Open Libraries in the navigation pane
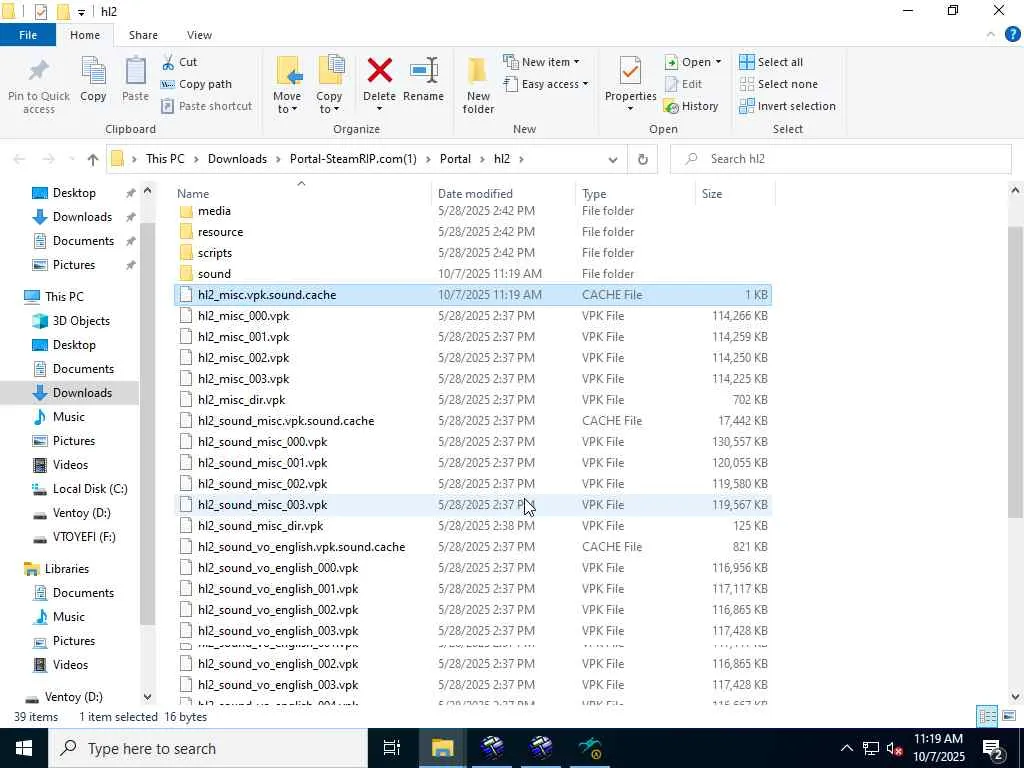Screen dimensions: 1024x768 coord(66,569)
